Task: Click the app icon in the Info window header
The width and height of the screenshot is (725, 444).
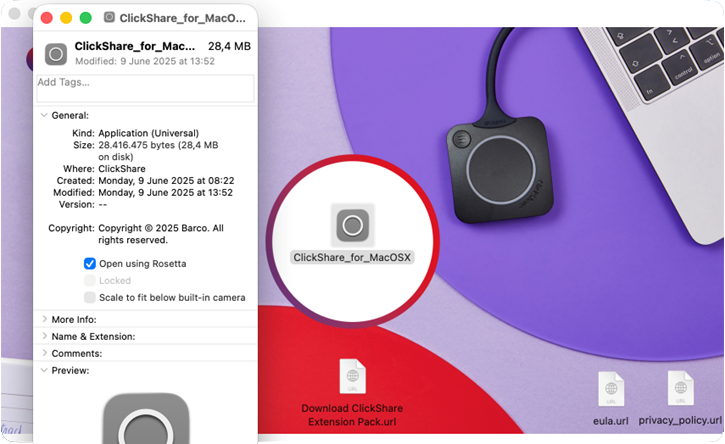Action: click(56, 54)
